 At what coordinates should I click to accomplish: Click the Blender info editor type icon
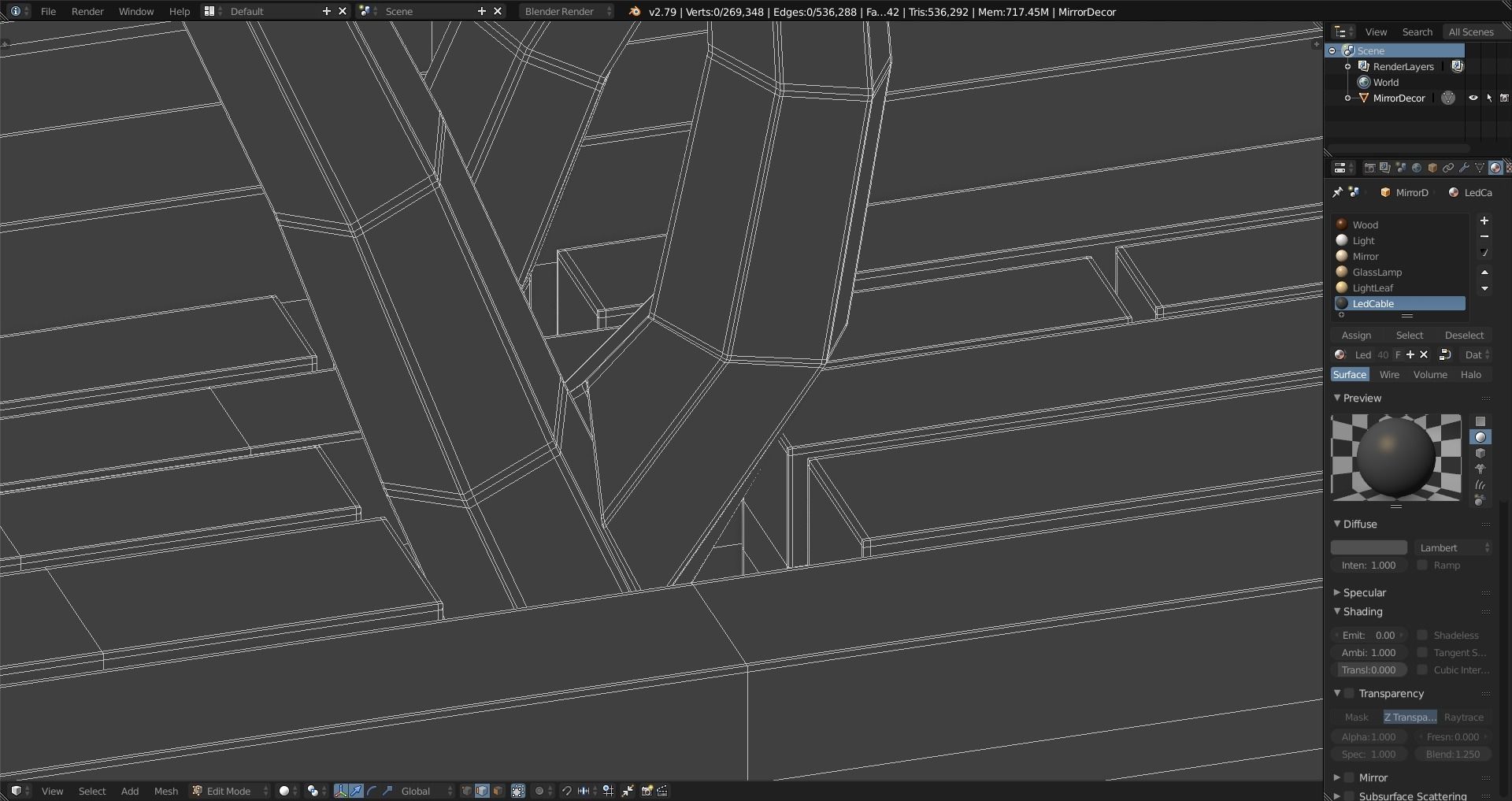click(16, 11)
